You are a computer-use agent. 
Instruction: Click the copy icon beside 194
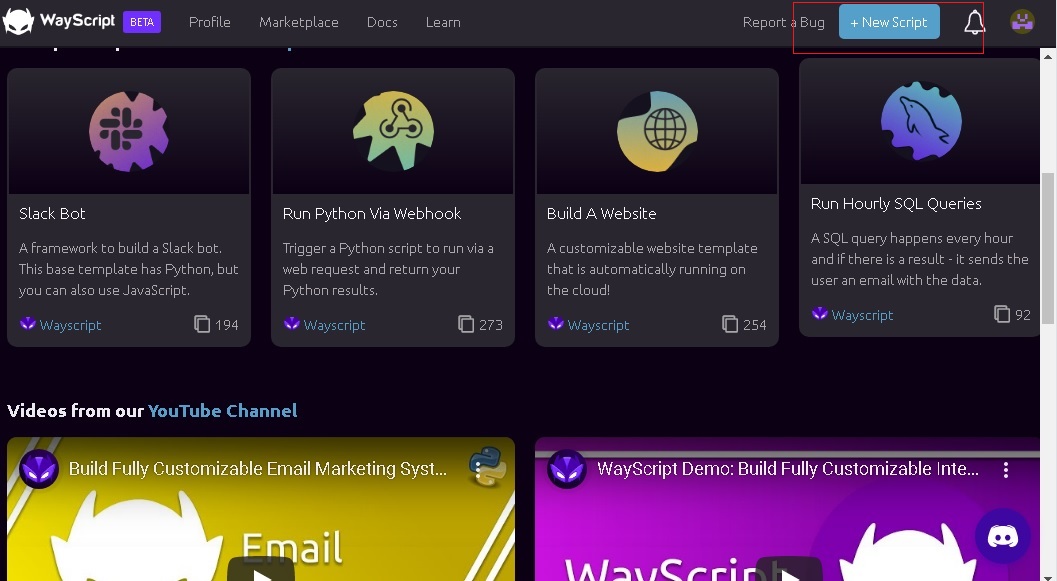[x=202, y=324]
